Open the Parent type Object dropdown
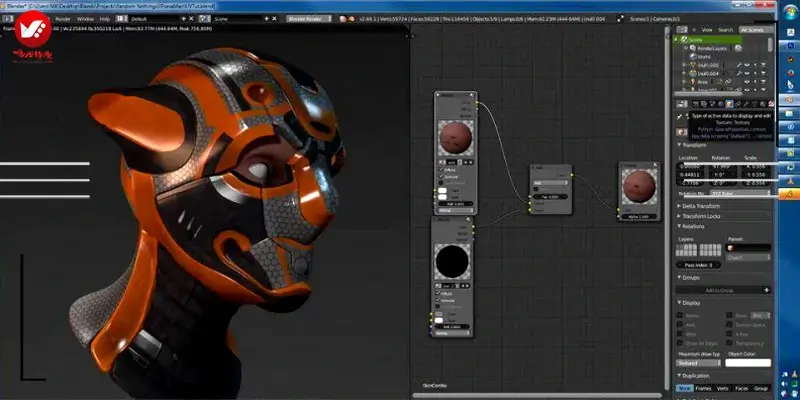 [x=748, y=258]
